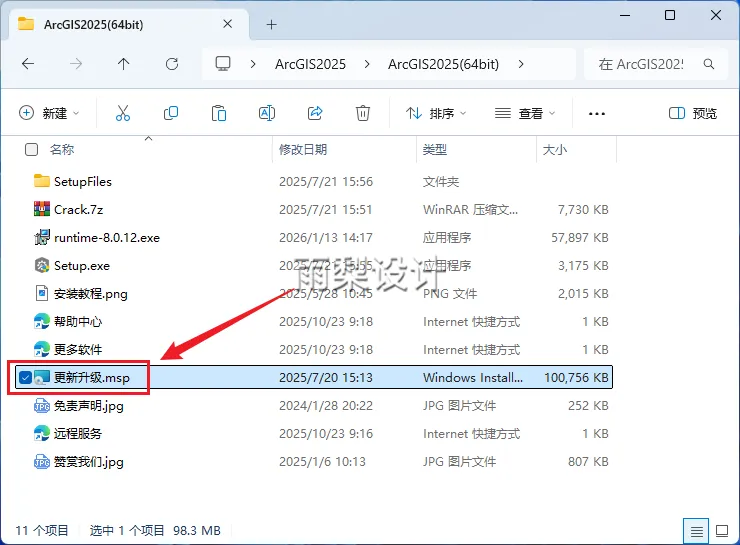Click the size value 100,756 KB
This screenshot has width=740, height=545.
tap(576, 377)
